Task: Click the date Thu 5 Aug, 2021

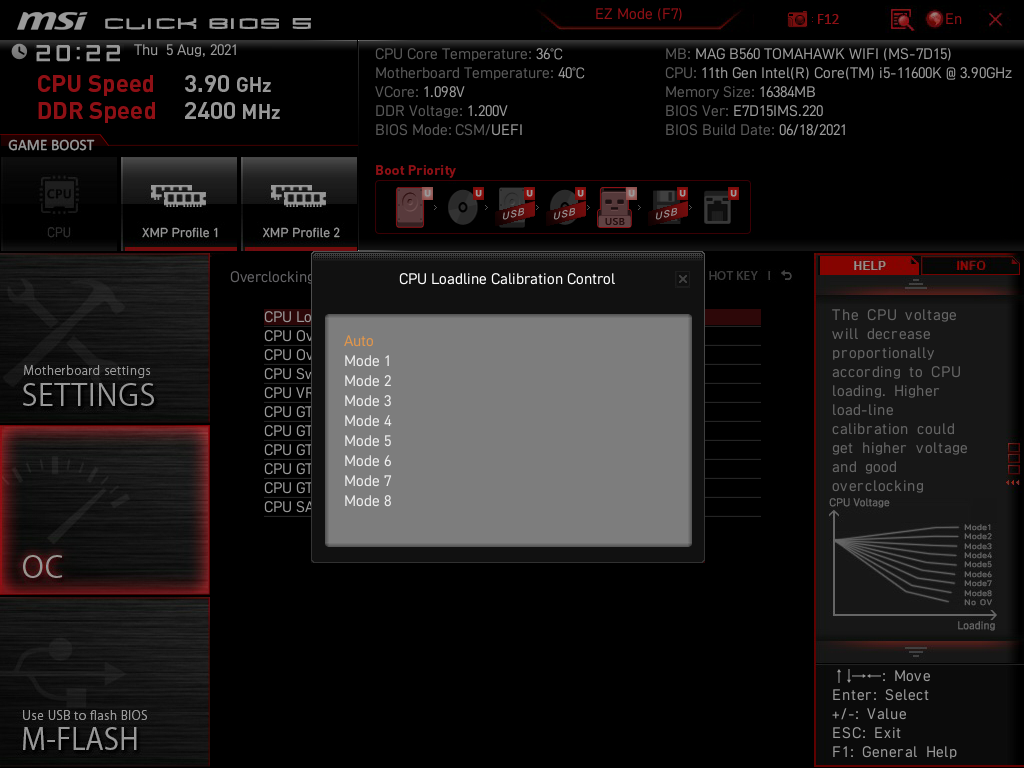Action: click(185, 50)
